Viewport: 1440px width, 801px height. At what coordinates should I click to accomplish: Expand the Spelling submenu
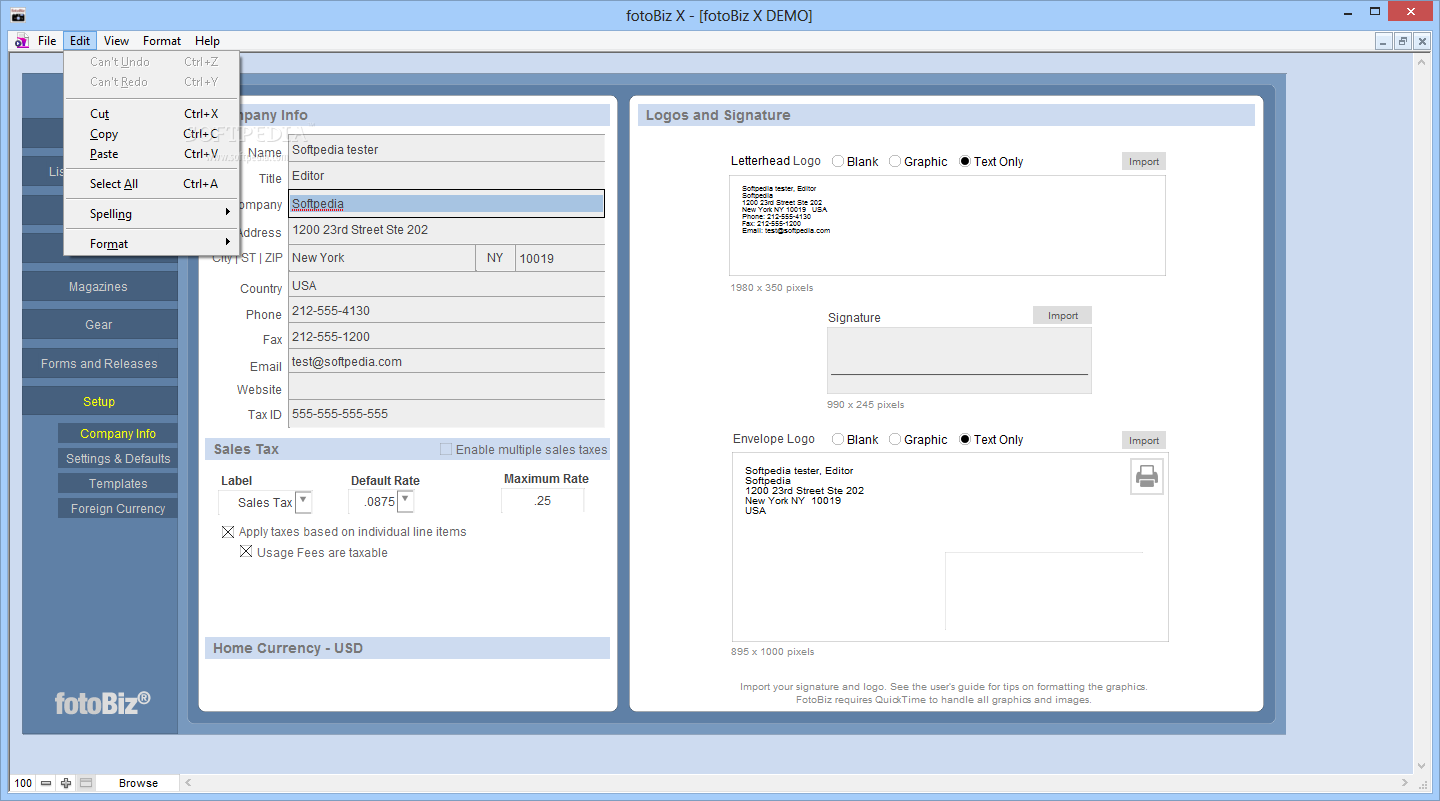tap(152, 213)
